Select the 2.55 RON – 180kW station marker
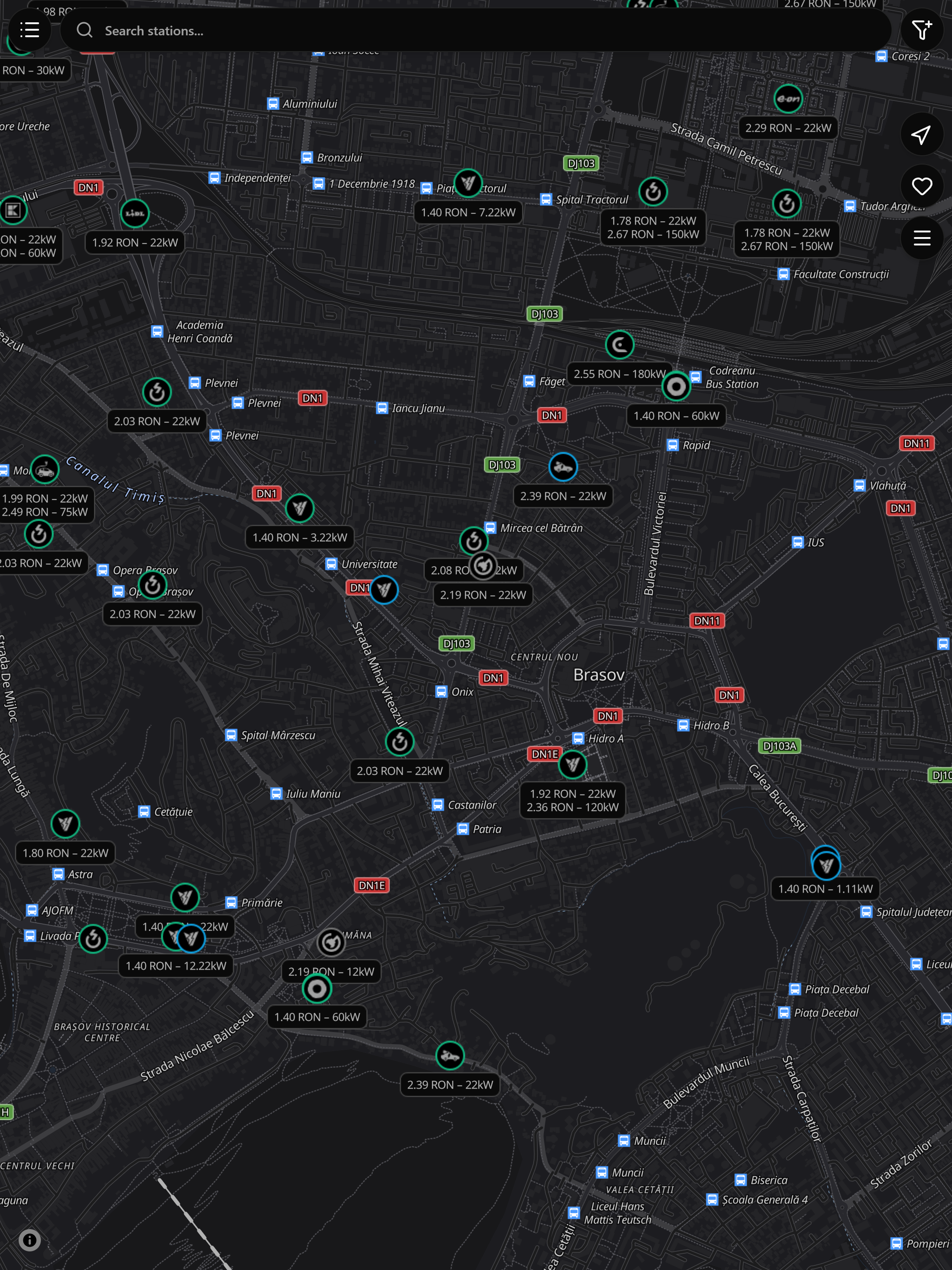This screenshot has height=1270, width=952. (619, 344)
